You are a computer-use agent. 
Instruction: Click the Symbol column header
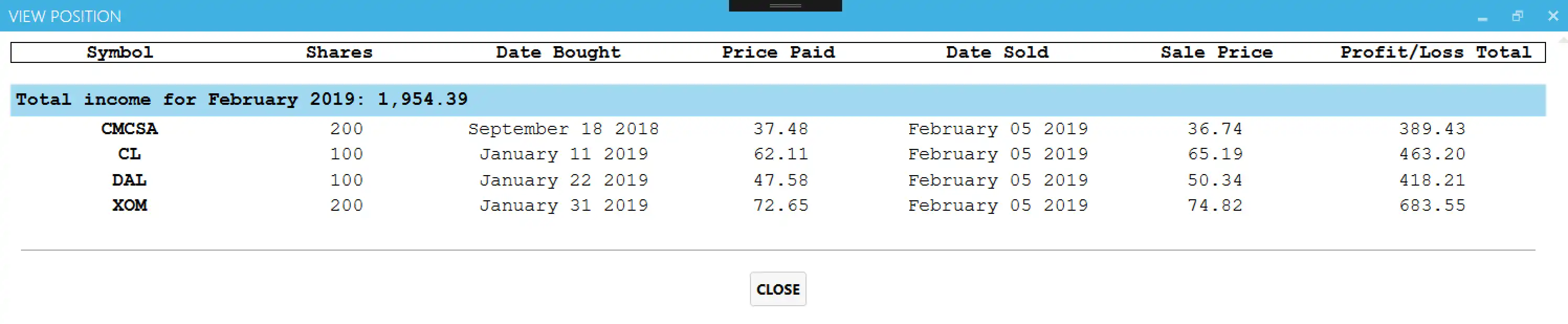point(120,52)
